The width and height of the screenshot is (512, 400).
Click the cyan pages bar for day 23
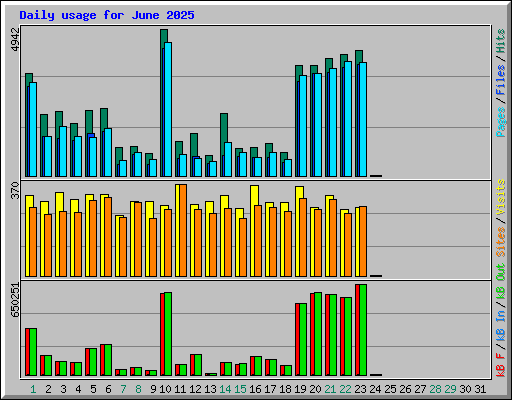tap(363, 119)
